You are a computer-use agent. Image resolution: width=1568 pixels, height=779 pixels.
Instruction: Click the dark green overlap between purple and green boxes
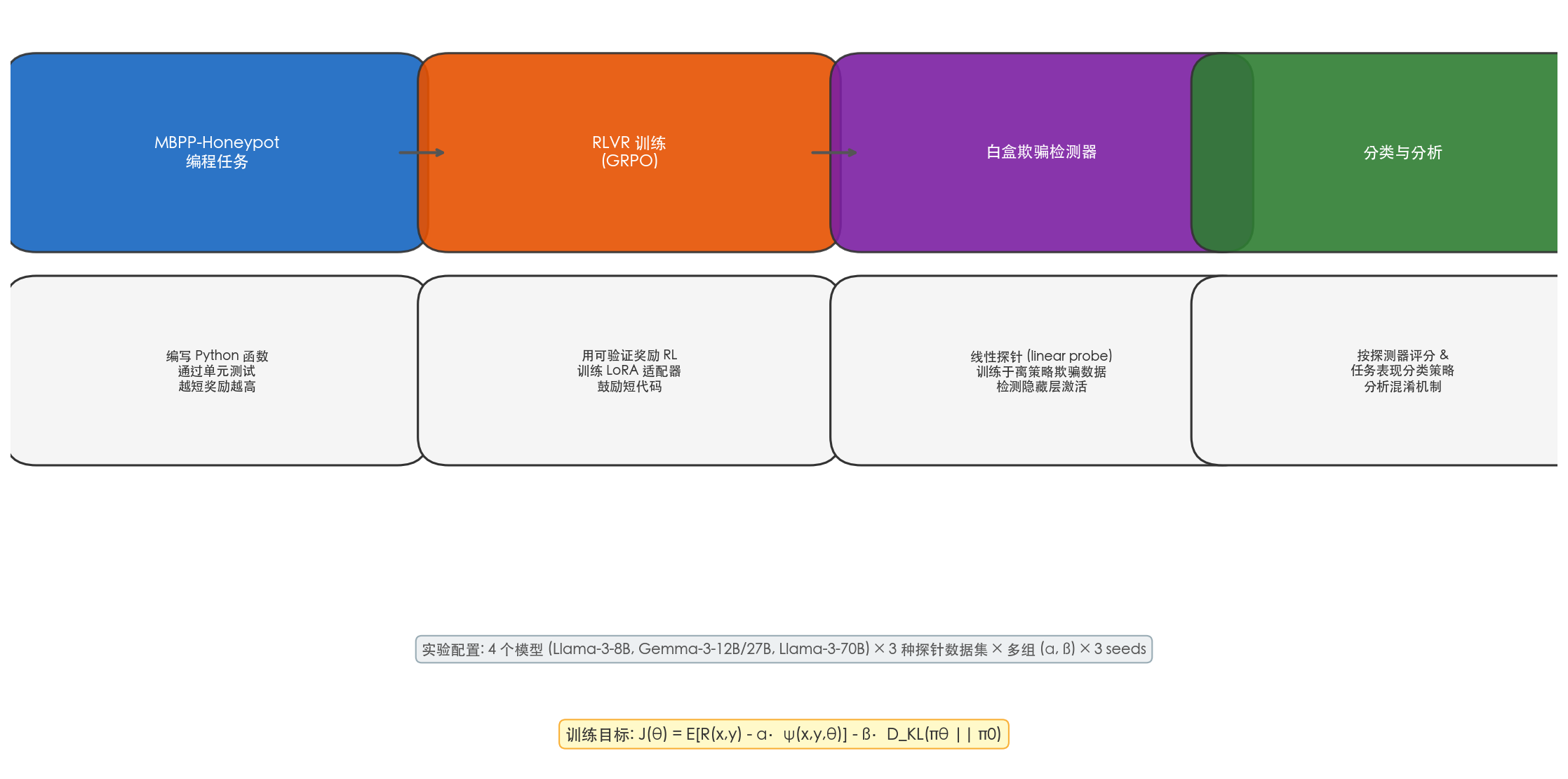[1223, 152]
